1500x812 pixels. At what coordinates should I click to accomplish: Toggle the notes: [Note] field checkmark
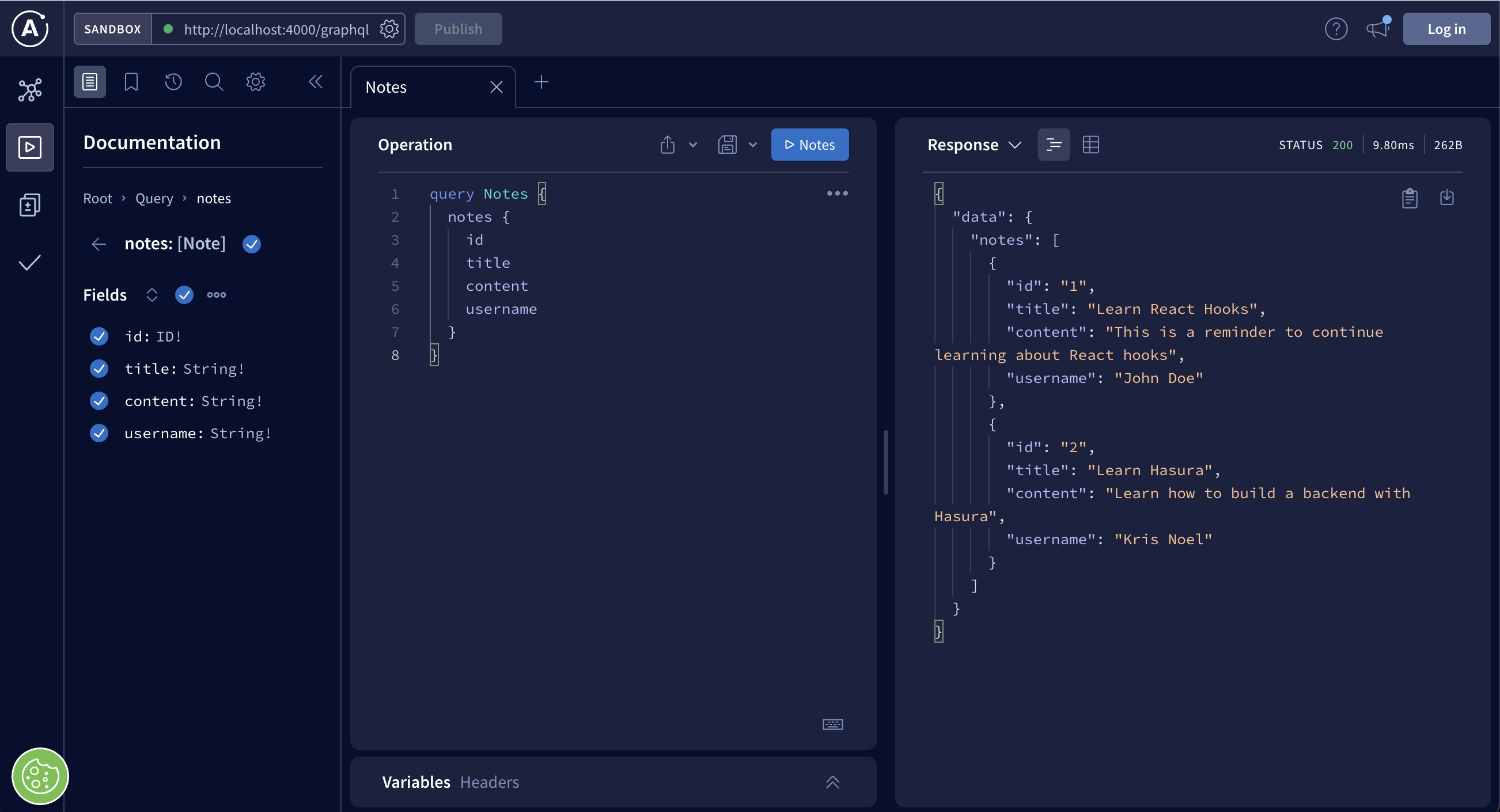252,244
